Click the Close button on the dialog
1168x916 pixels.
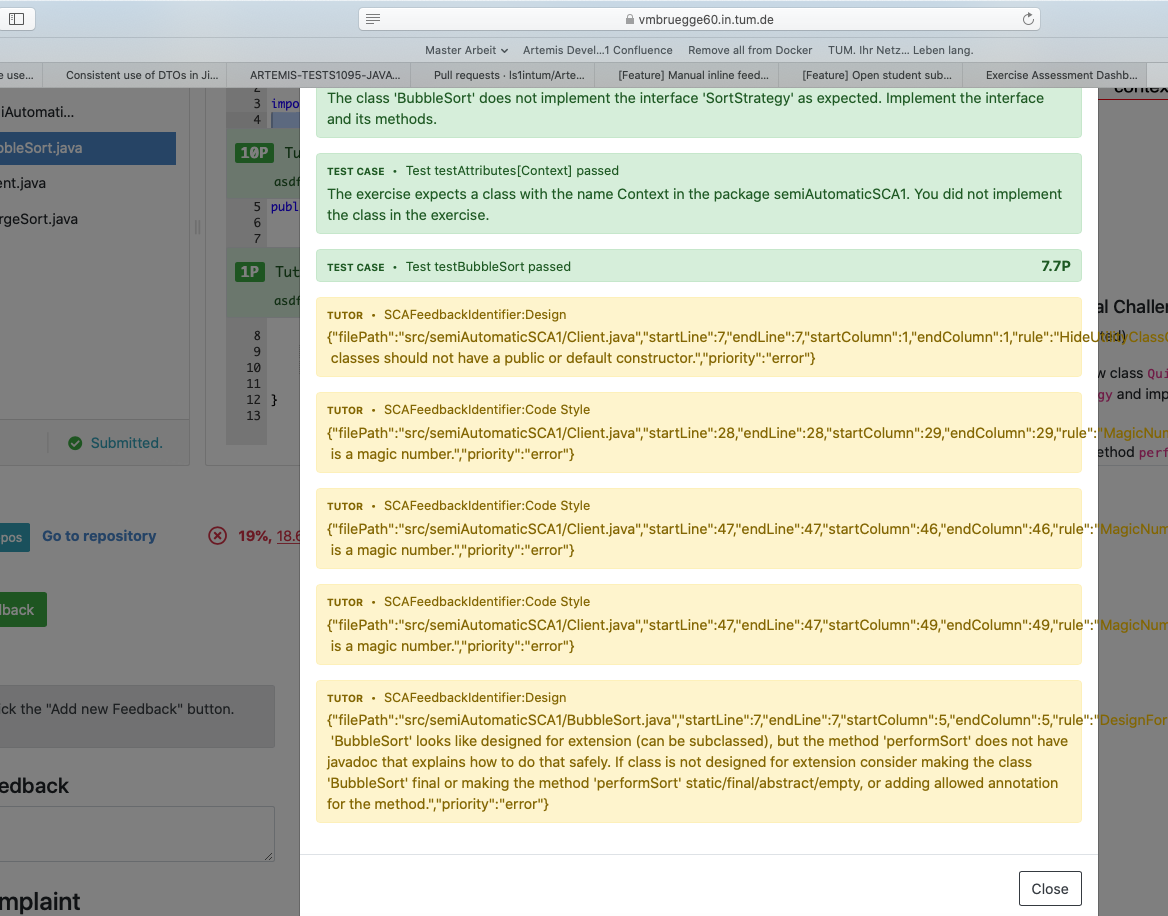point(1050,888)
